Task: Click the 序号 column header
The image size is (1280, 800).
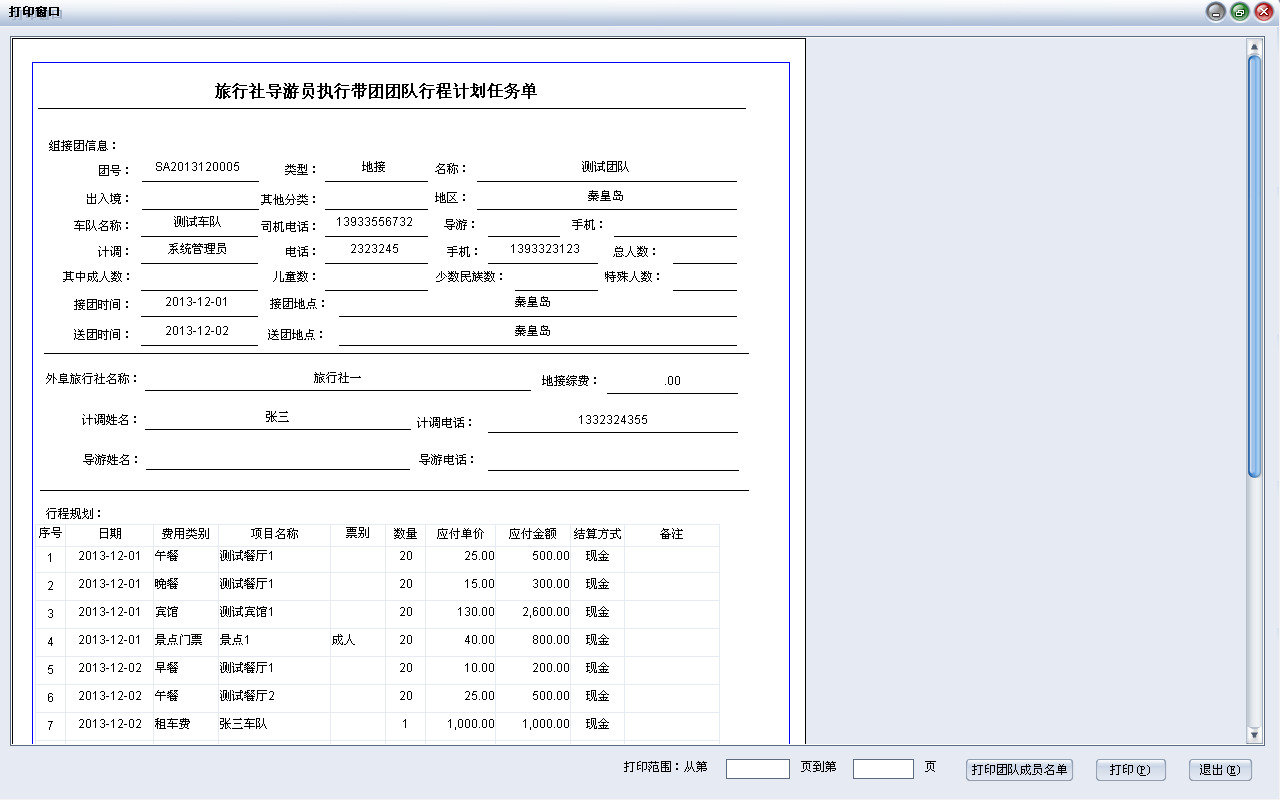Action: pyautogui.click(x=50, y=534)
